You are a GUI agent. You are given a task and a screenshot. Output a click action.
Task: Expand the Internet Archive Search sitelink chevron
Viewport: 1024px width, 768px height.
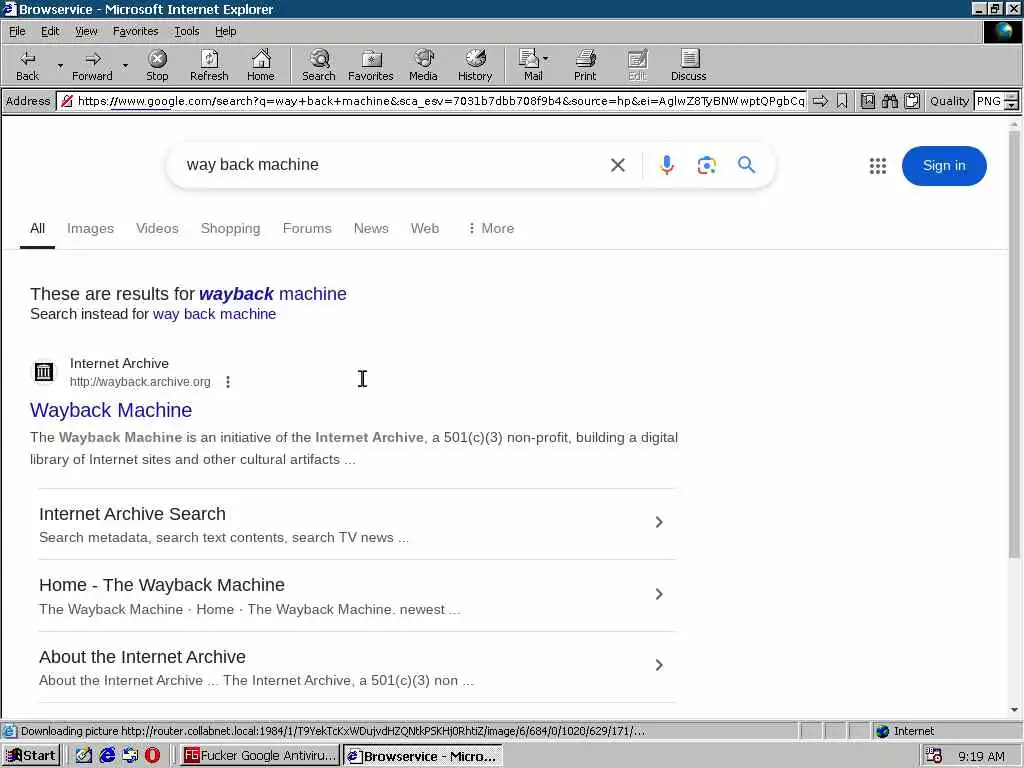(x=659, y=522)
